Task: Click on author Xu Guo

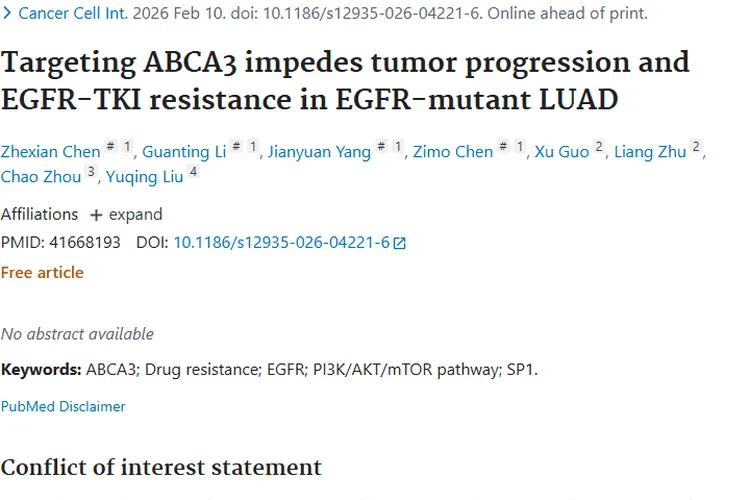Action: (562, 152)
